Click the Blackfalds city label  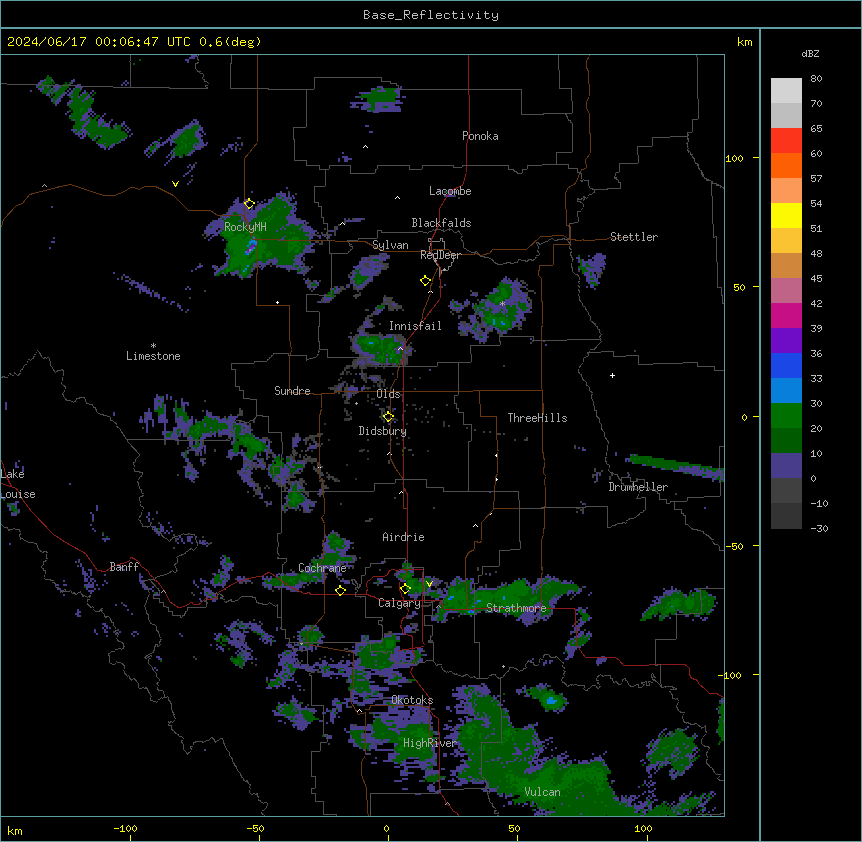[441, 223]
